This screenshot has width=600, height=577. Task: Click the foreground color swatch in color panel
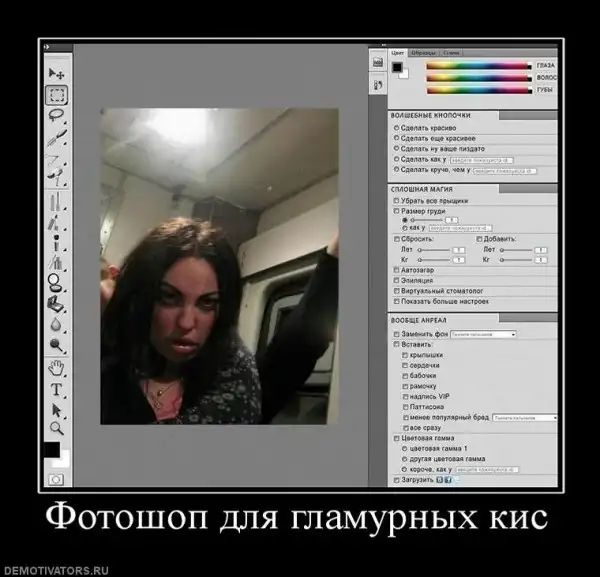point(397,67)
